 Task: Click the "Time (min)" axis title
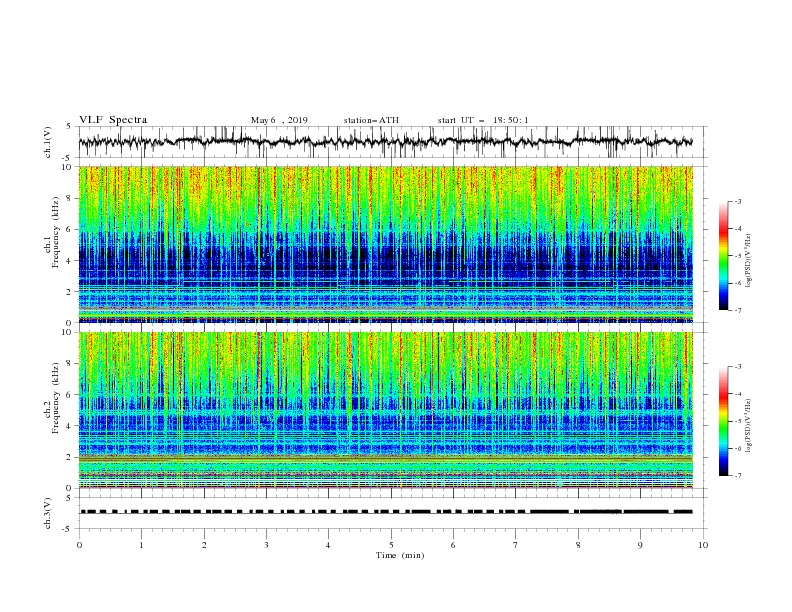pos(400,555)
